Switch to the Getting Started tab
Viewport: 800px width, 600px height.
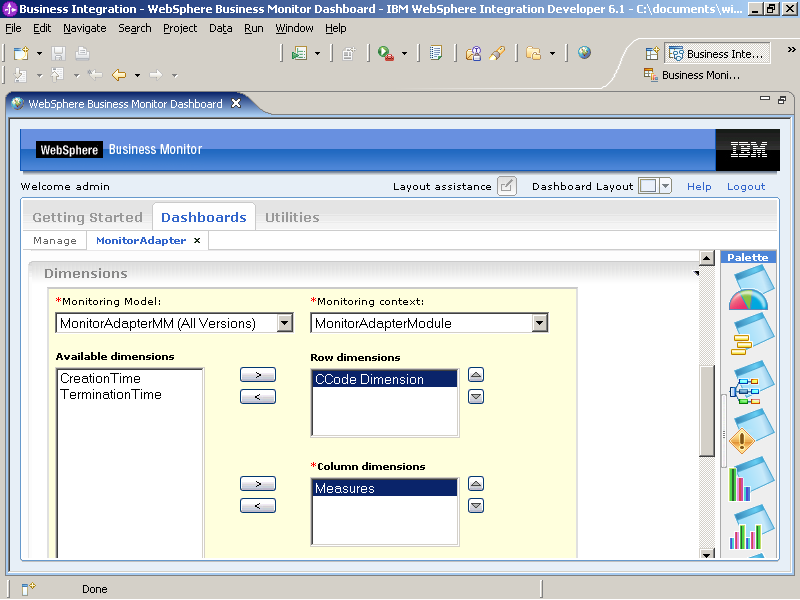[x=88, y=217]
